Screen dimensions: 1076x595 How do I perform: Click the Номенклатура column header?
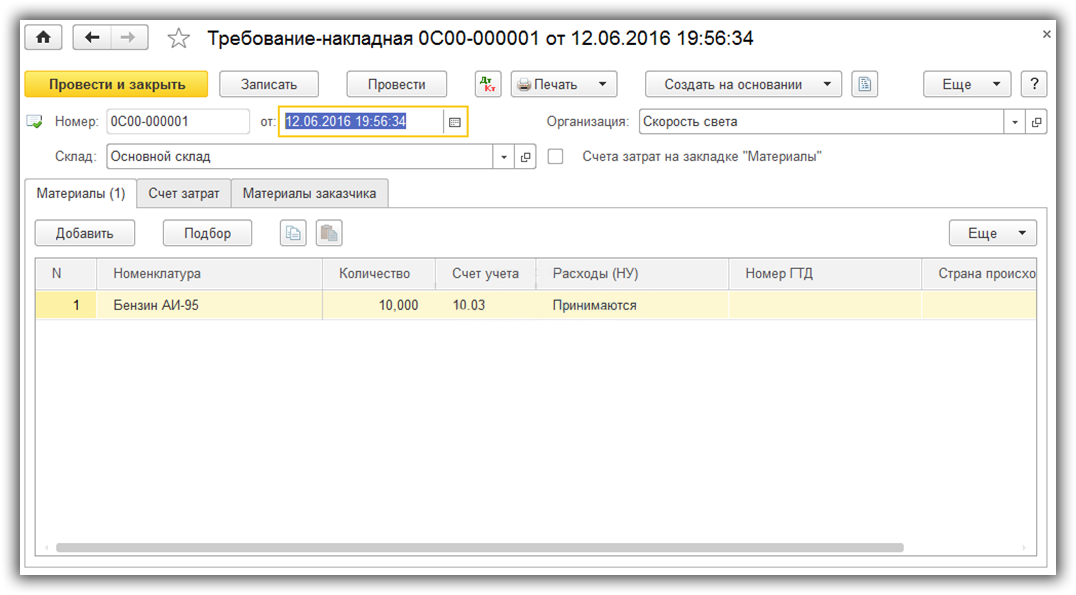point(209,274)
